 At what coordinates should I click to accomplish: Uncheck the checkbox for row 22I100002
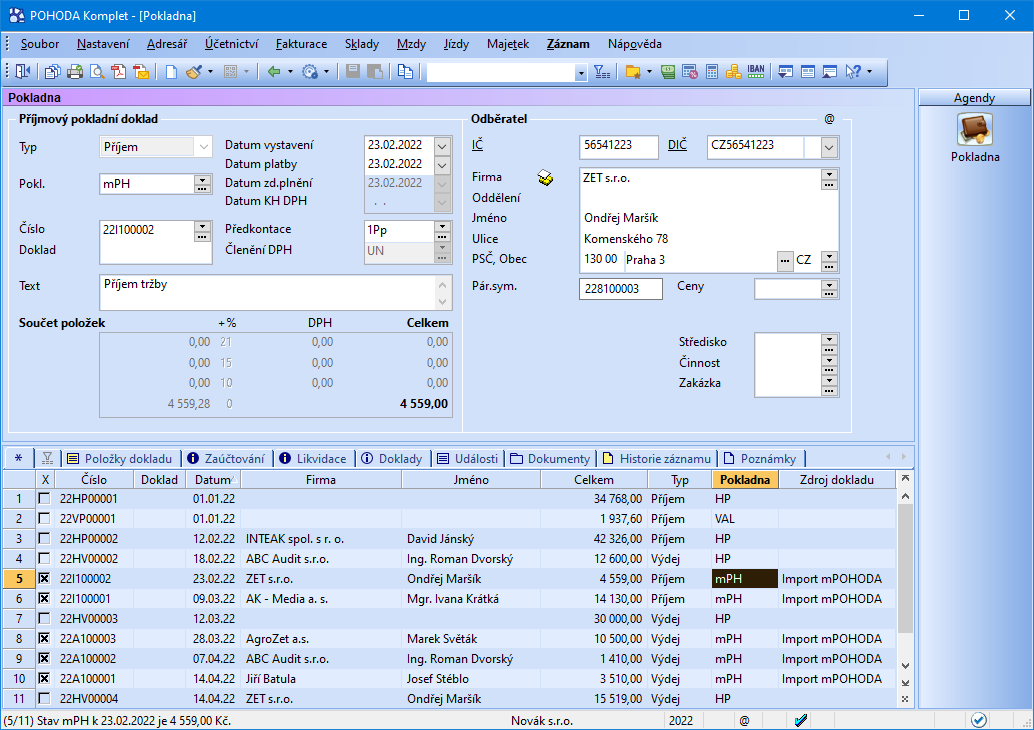click(x=44, y=578)
